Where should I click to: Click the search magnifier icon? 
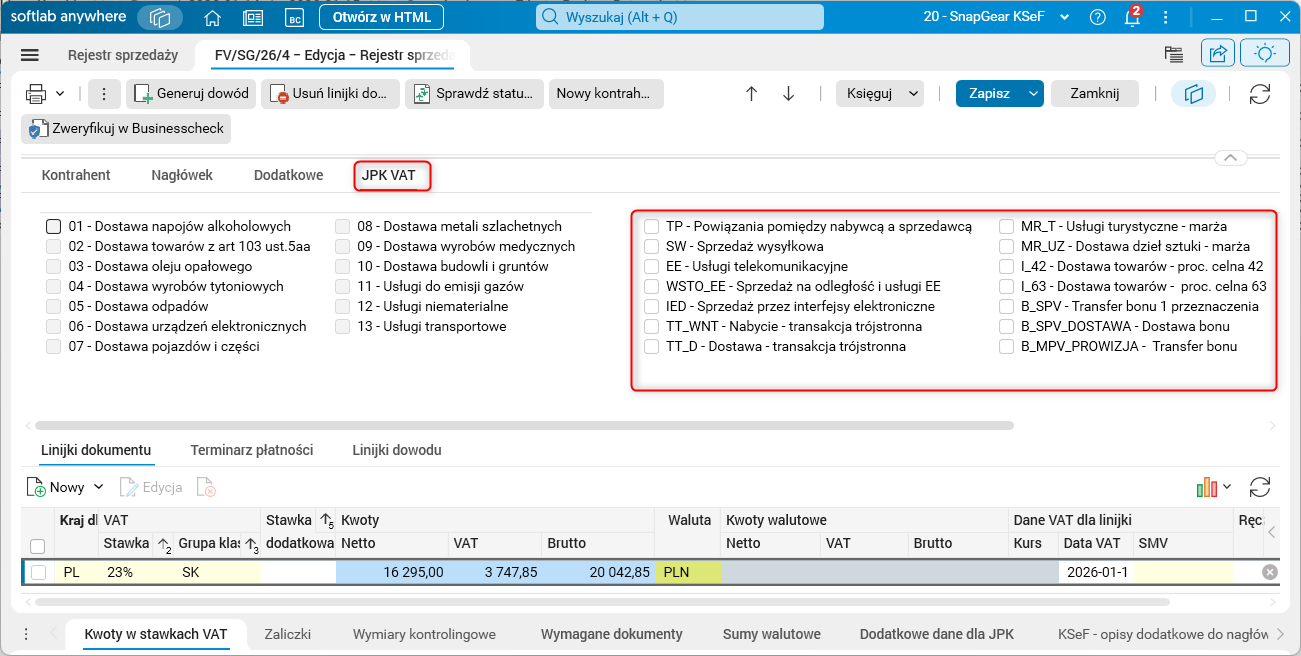coord(551,17)
